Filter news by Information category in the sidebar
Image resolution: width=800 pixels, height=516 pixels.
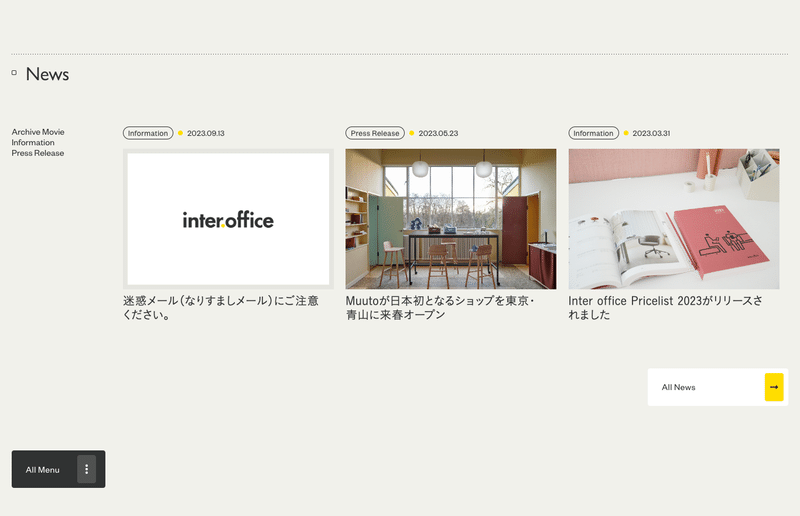[33, 142]
